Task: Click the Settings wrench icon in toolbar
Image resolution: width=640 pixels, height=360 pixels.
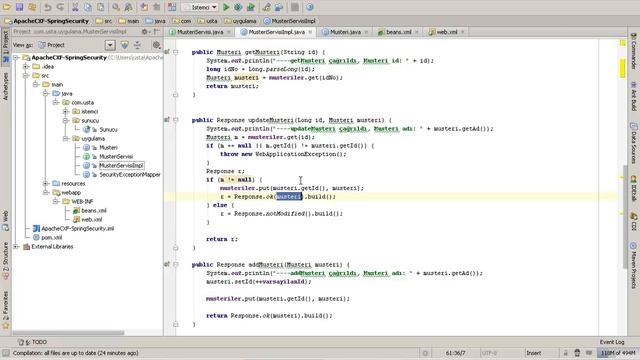Action: 266,7
